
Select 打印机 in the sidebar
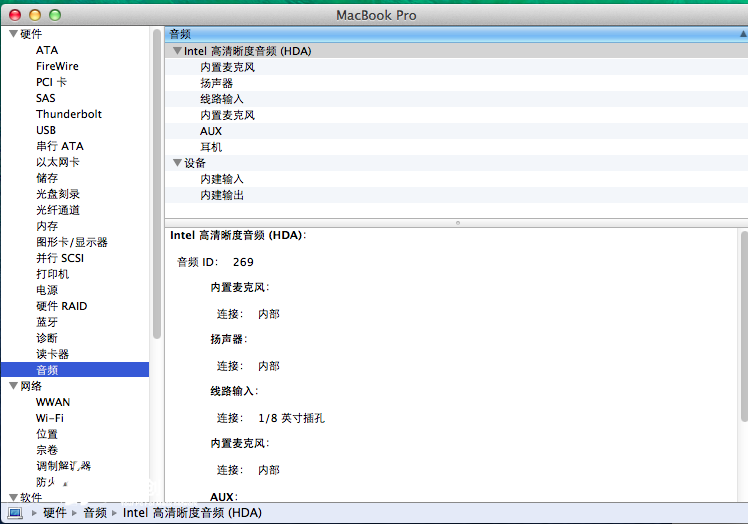[52, 274]
